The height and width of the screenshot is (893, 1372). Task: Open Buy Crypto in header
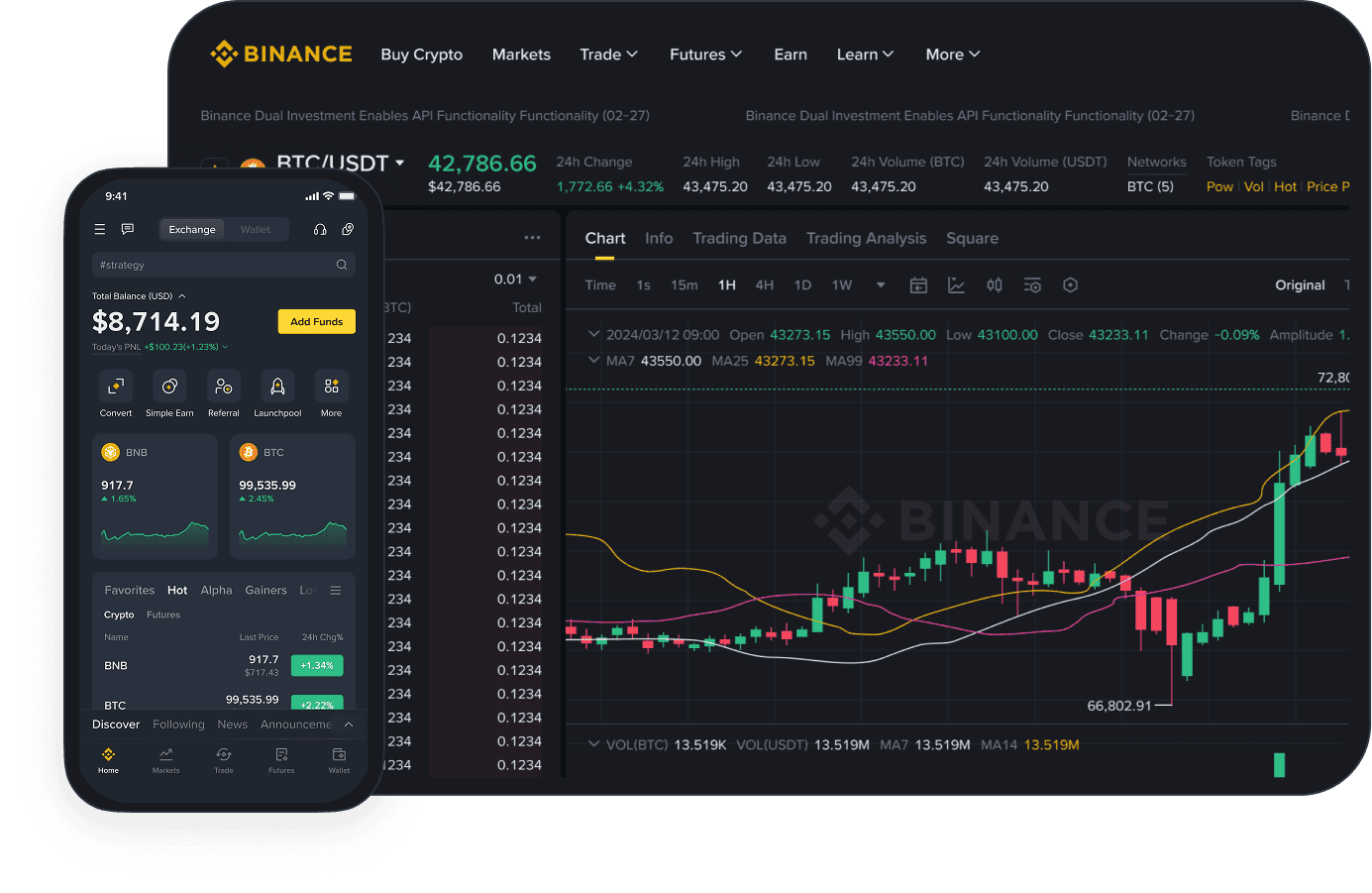(422, 55)
